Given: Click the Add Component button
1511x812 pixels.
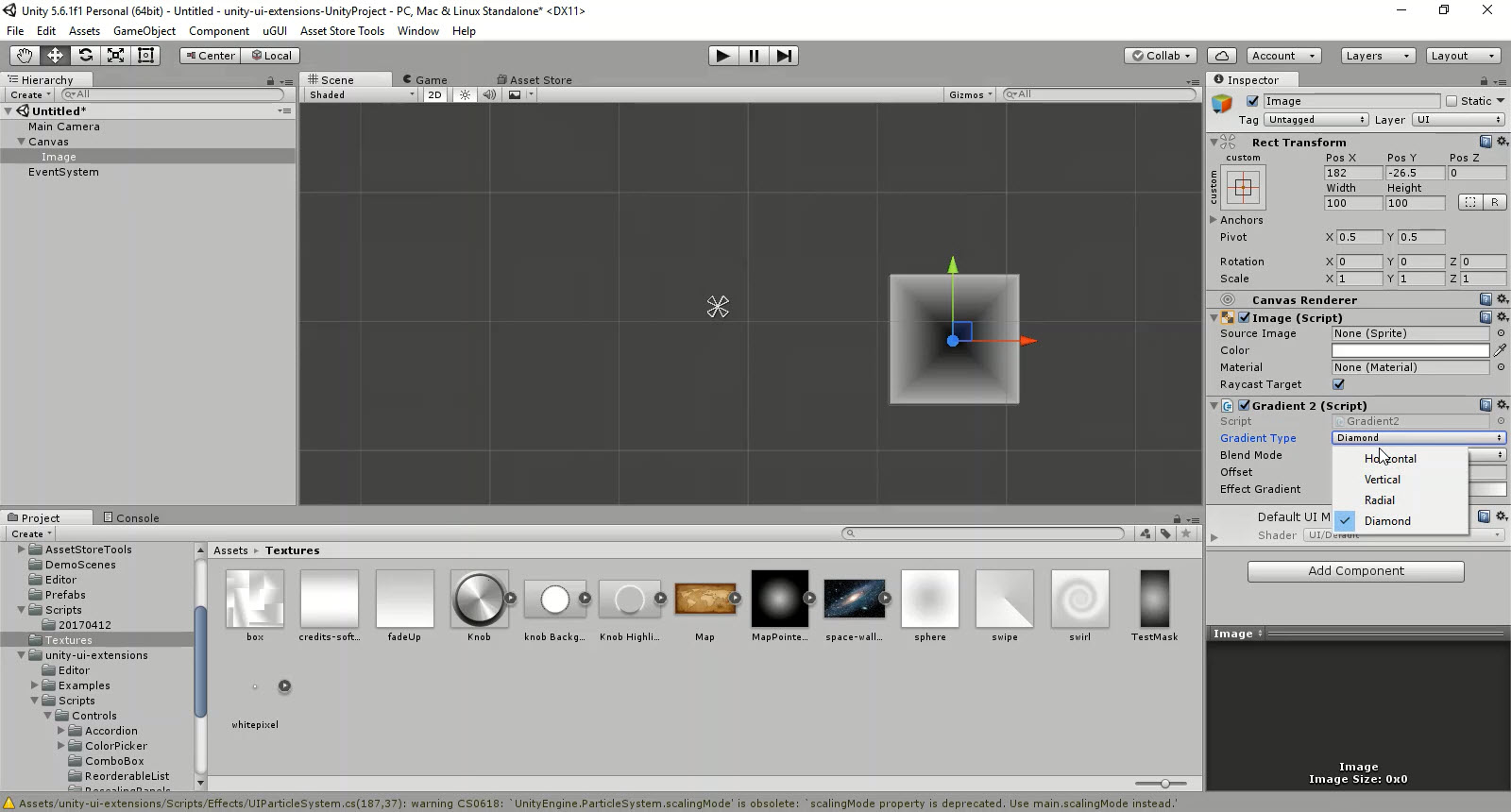Looking at the screenshot, I should tap(1356, 571).
